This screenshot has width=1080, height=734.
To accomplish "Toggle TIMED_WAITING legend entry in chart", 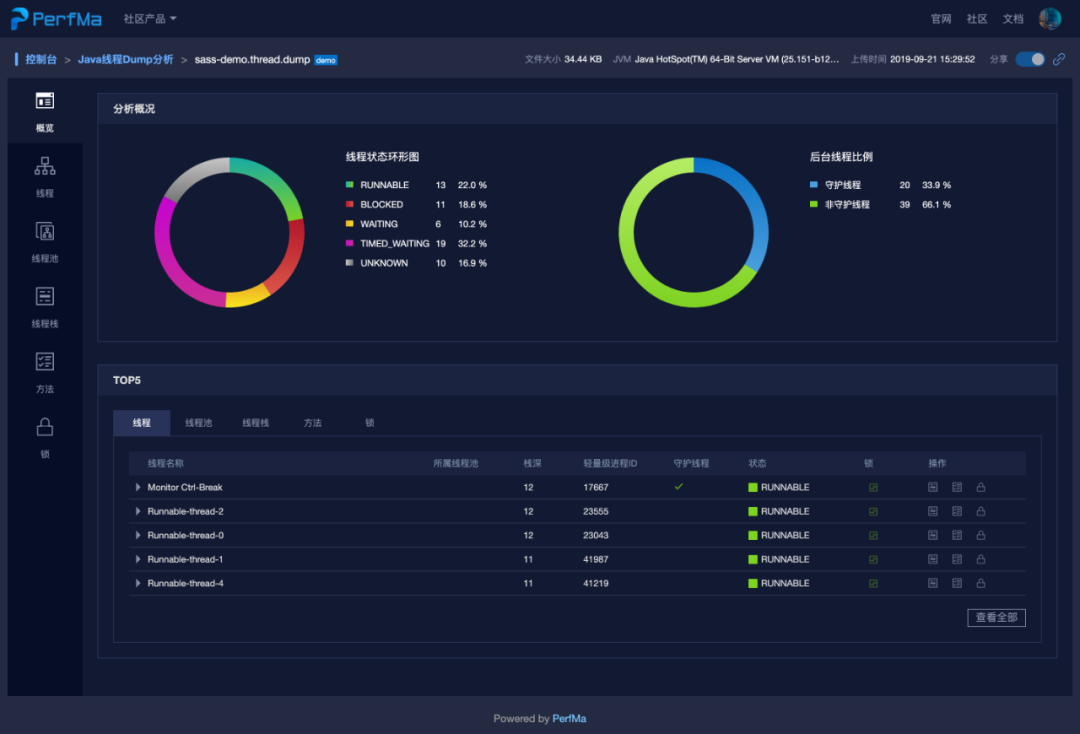I will [x=415, y=244].
